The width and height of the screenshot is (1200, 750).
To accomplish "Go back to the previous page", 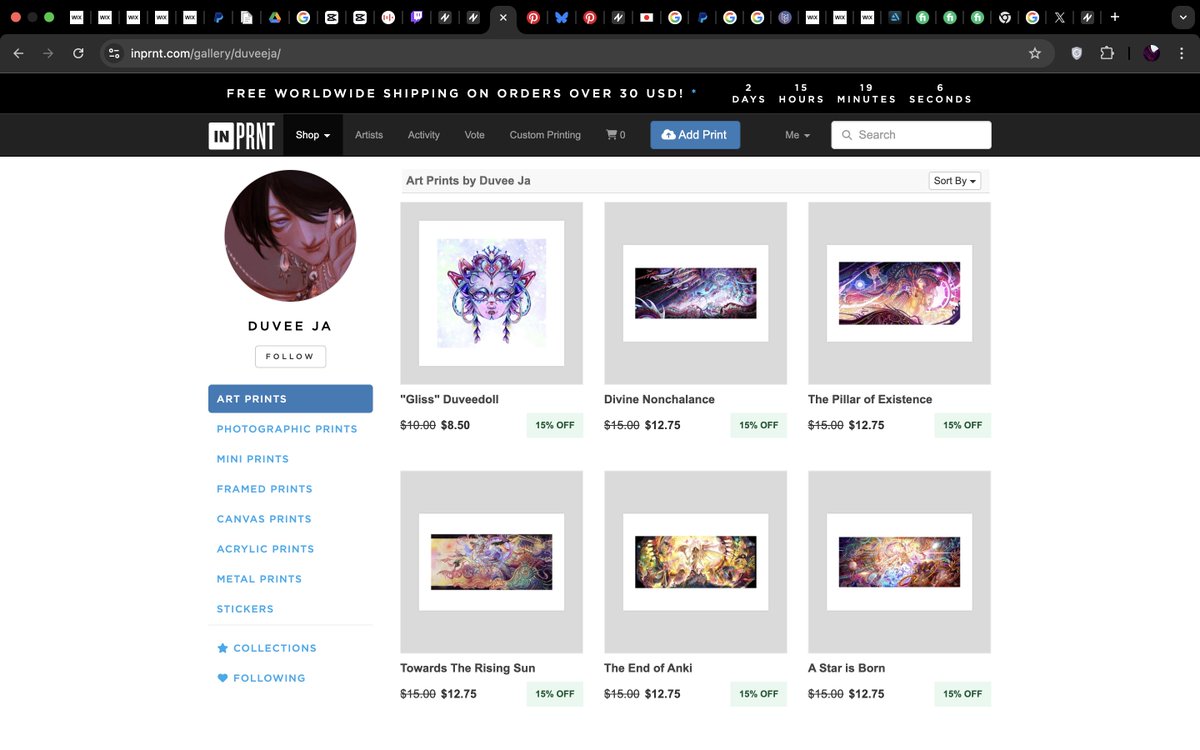I will [x=18, y=53].
